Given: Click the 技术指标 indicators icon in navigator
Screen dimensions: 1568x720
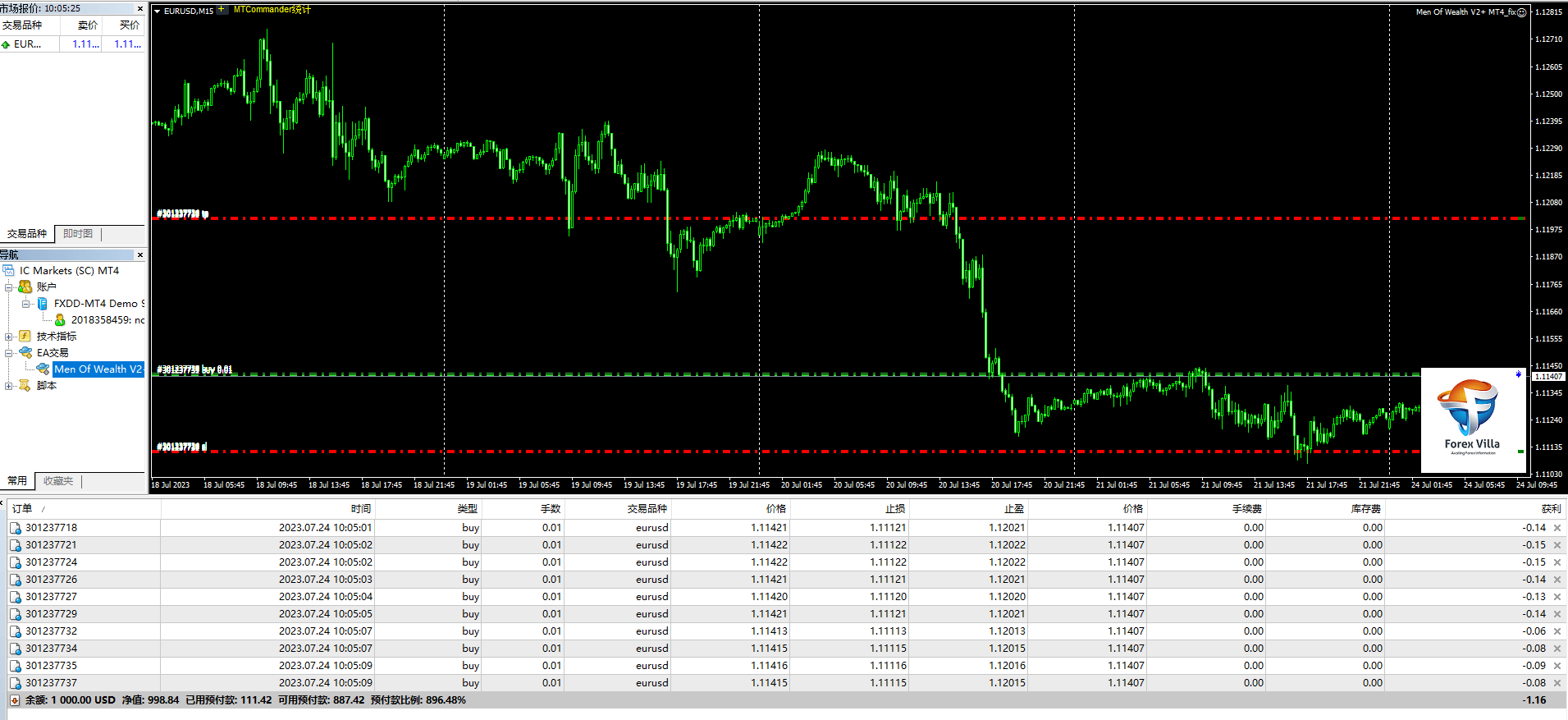Looking at the screenshot, I should tap(25, 336).
